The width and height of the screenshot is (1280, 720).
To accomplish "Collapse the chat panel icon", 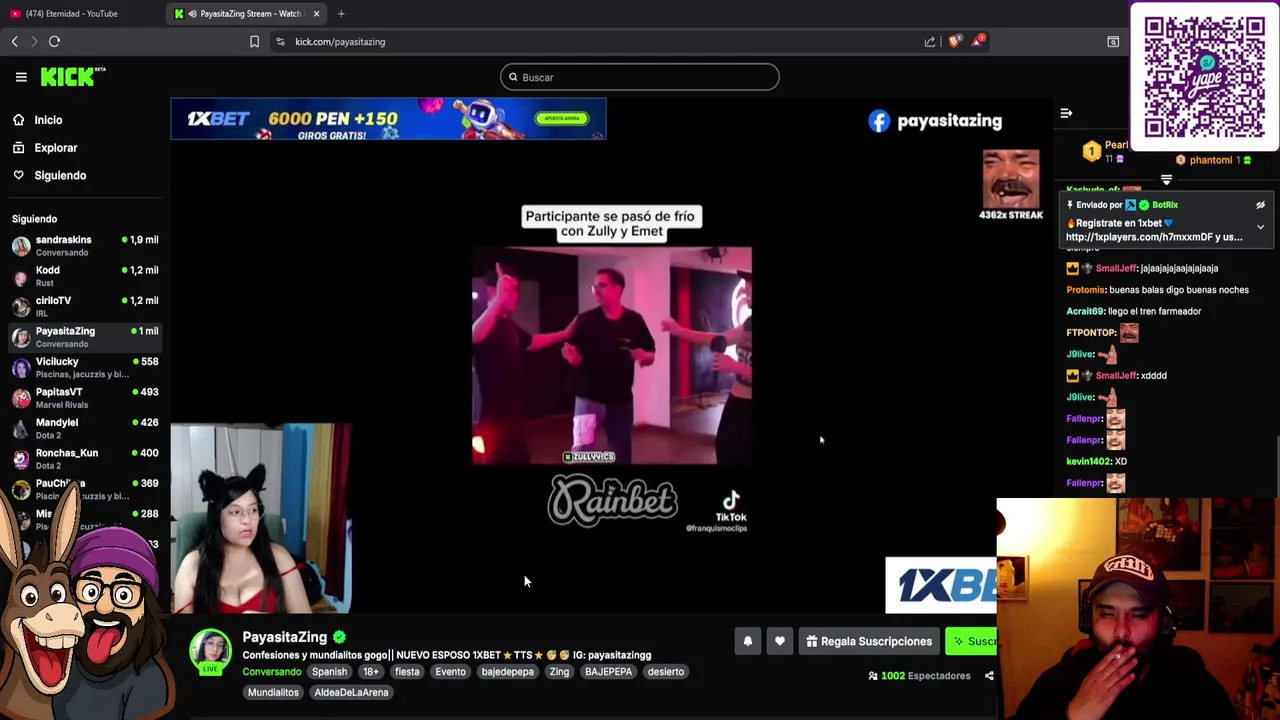I will (1066, 113).
